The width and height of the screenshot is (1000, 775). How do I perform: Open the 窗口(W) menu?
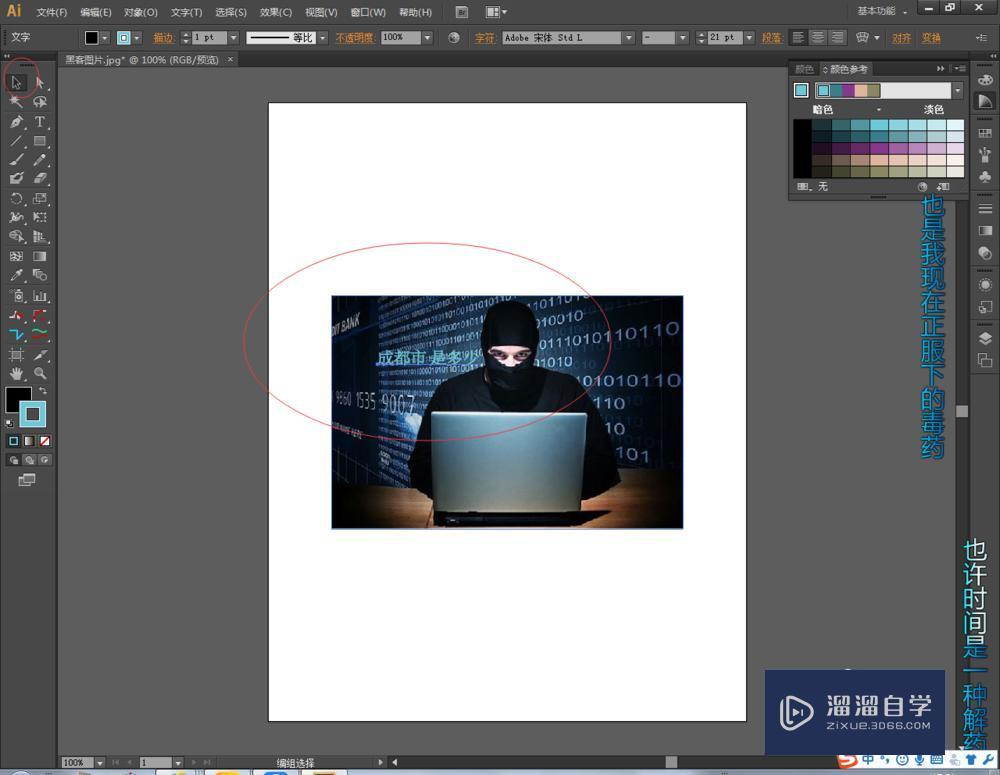click(x=368, y=12)
